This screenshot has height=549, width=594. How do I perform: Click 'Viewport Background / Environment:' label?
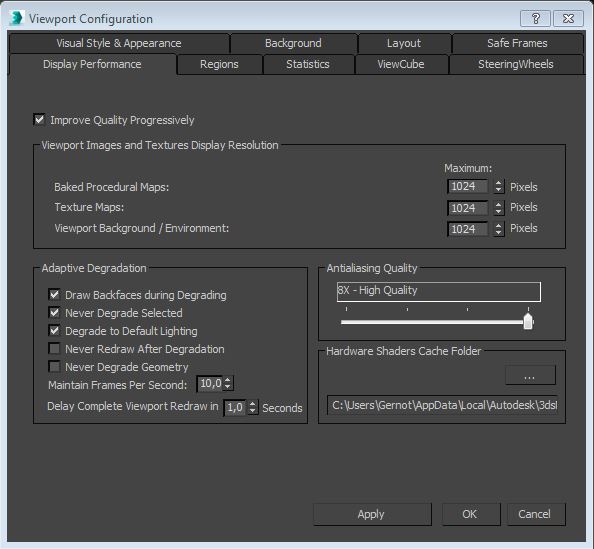(x=142, y=228)
